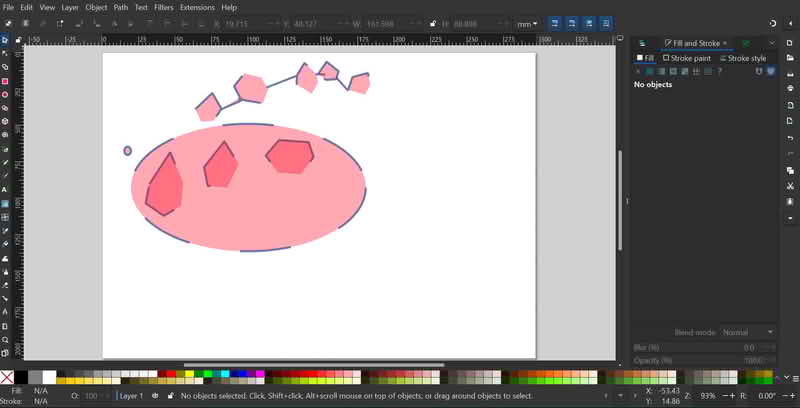The width and height of the screenshot is (800, 408).
Task: Click the Undo icon in commands bar
Action: pos(790,138)
